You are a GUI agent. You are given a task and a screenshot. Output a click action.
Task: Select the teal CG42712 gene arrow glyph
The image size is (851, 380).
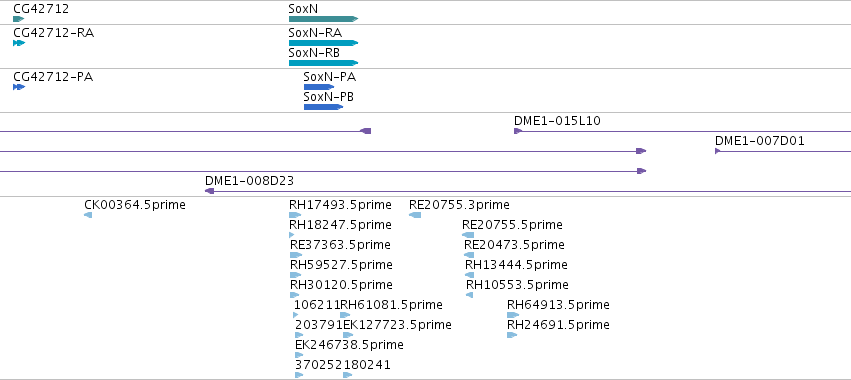[18, 19]
